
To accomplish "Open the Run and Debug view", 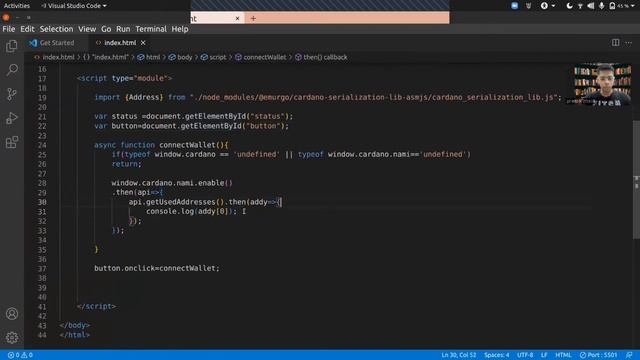I will click(x=12, y=118).
